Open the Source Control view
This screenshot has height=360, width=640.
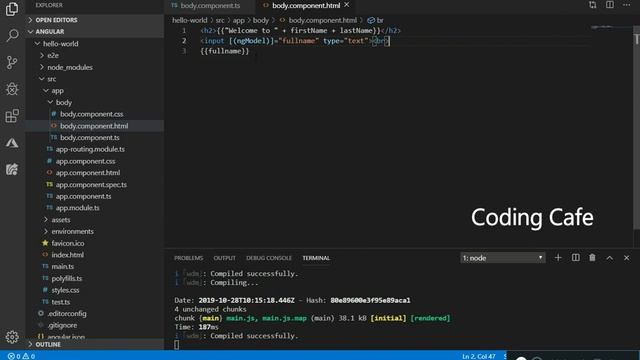coord(12,62)
